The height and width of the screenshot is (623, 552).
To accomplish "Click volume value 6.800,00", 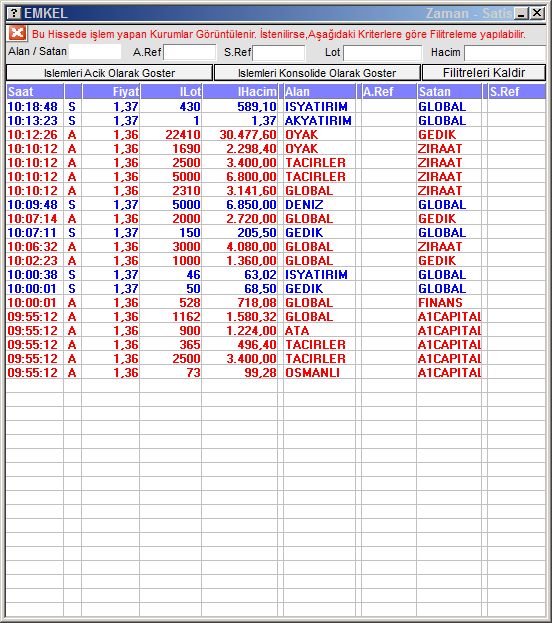I will [252, 177].
